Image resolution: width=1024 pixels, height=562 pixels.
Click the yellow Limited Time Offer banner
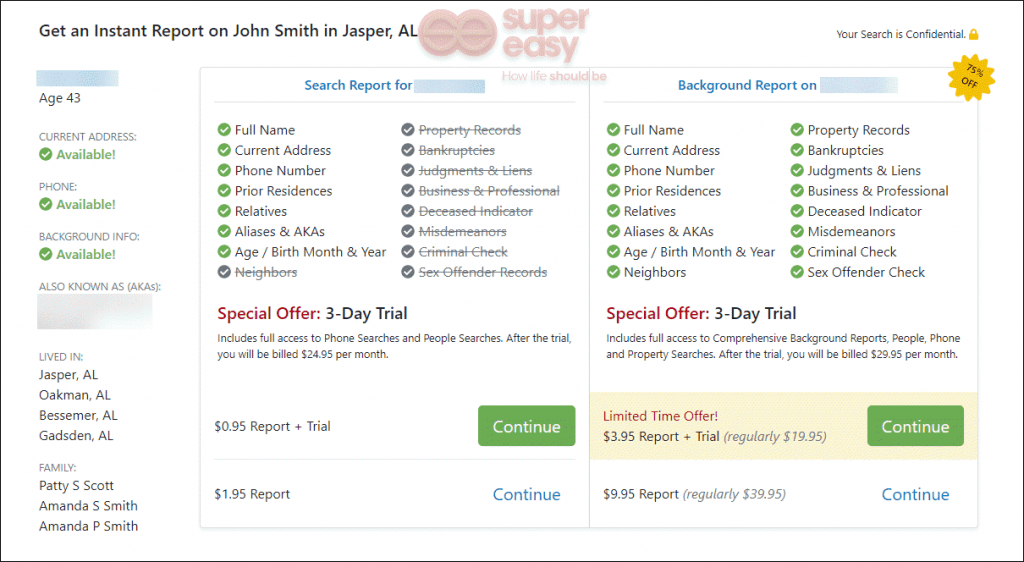(x=784, y=426)
